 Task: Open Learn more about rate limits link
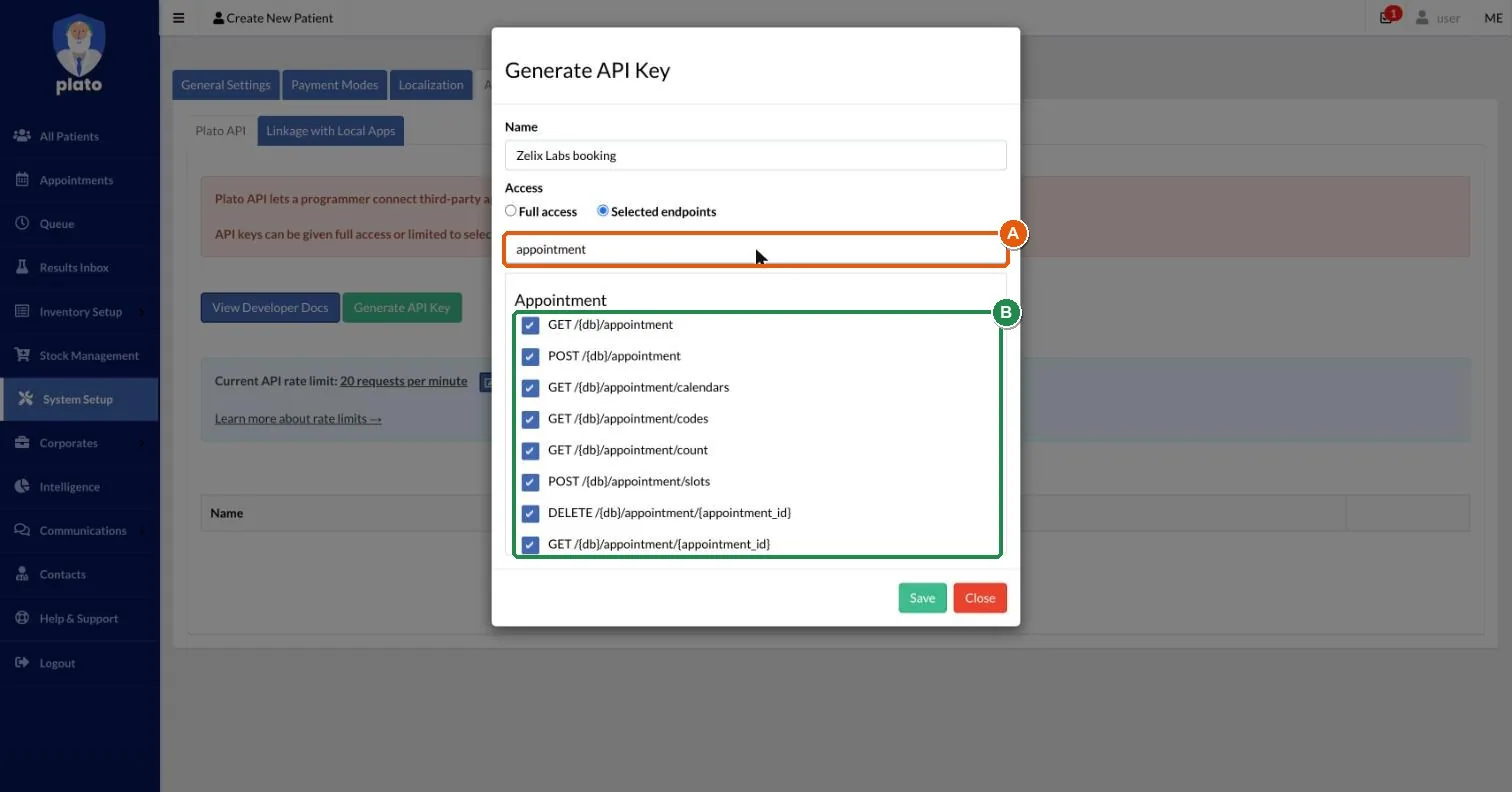click(x=298, y=418)
